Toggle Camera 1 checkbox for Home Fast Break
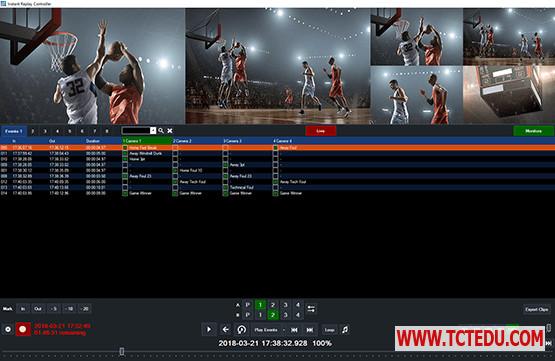This screenshot has height=361, width=555. pyautogui.click(x=125, y=148)
